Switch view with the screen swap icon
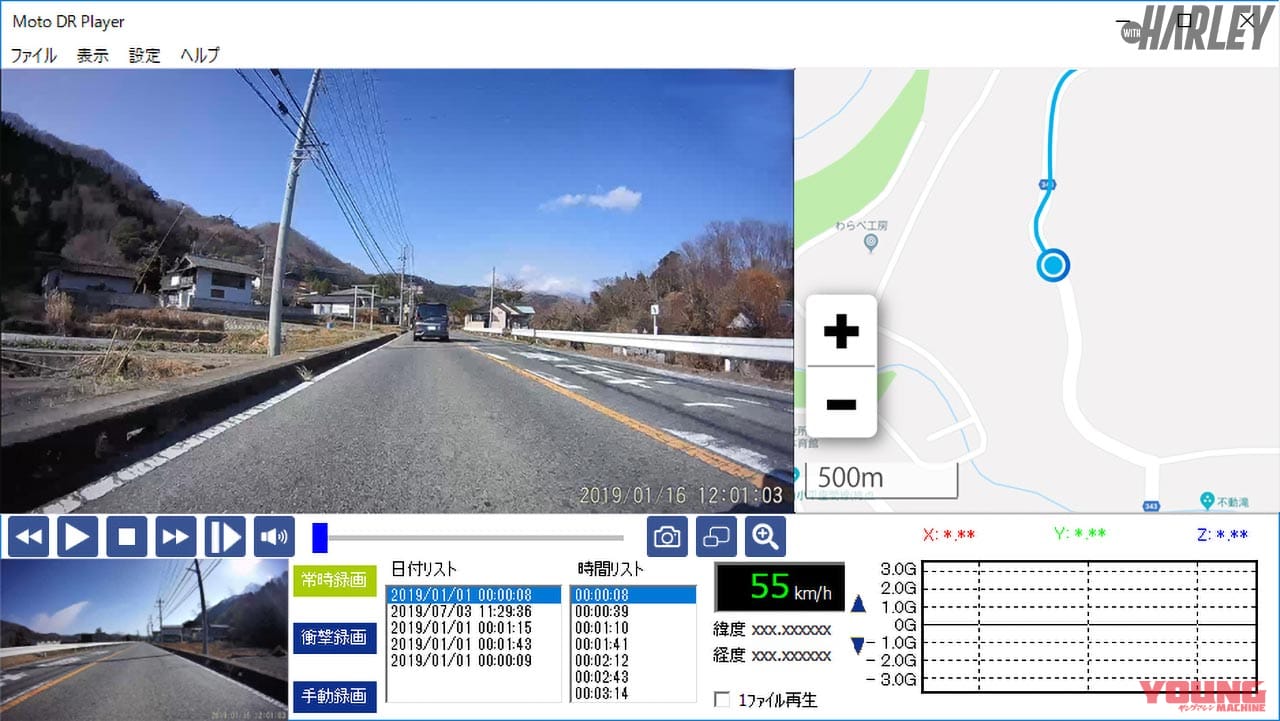The image size is (1280, 721). point(716,537)
